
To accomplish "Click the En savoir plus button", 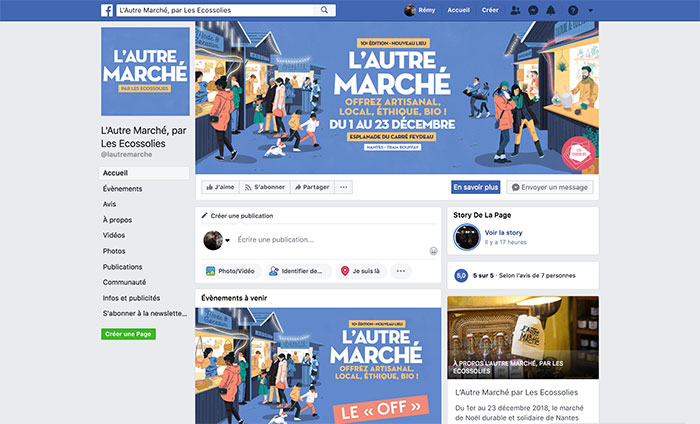I will (x=475, y=187).
